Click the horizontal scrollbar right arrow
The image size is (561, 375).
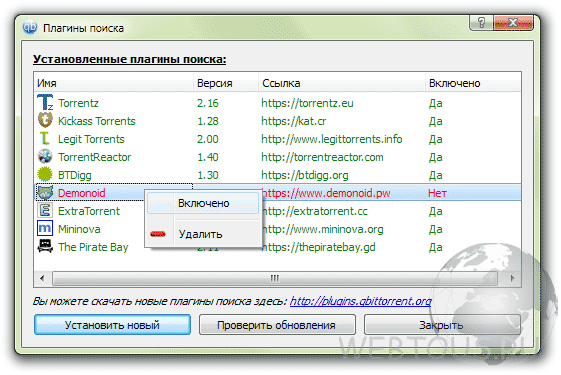tap(512, 278)
